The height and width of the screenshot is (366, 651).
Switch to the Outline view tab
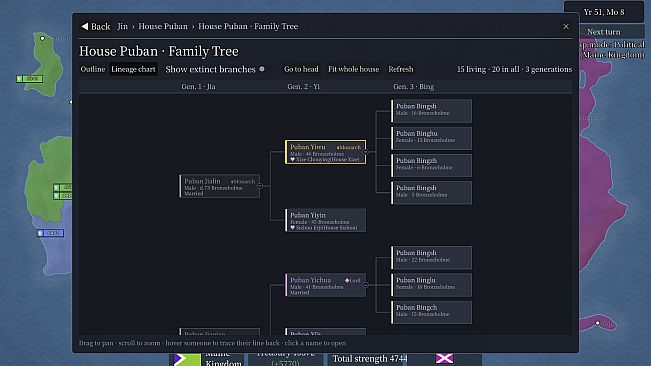[x=93, y=69]
